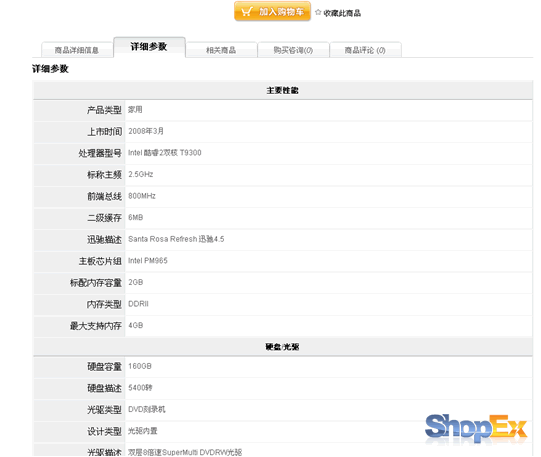Click the 主要性能 section header
The width and height of the screenshot is (541, 457).
click(283, 90)
